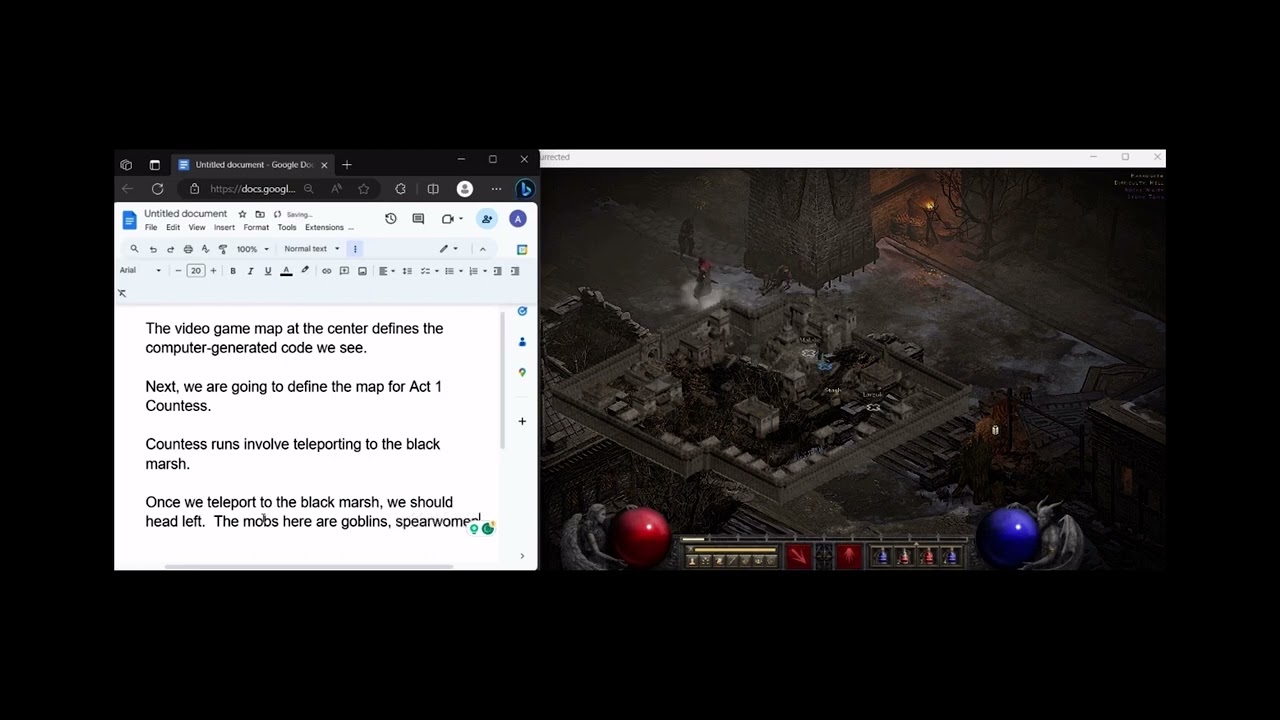Image resolution: width=1280 pixels, height=720 pixels.
Task: Star the Untitled document
Action: pos(242,214)
